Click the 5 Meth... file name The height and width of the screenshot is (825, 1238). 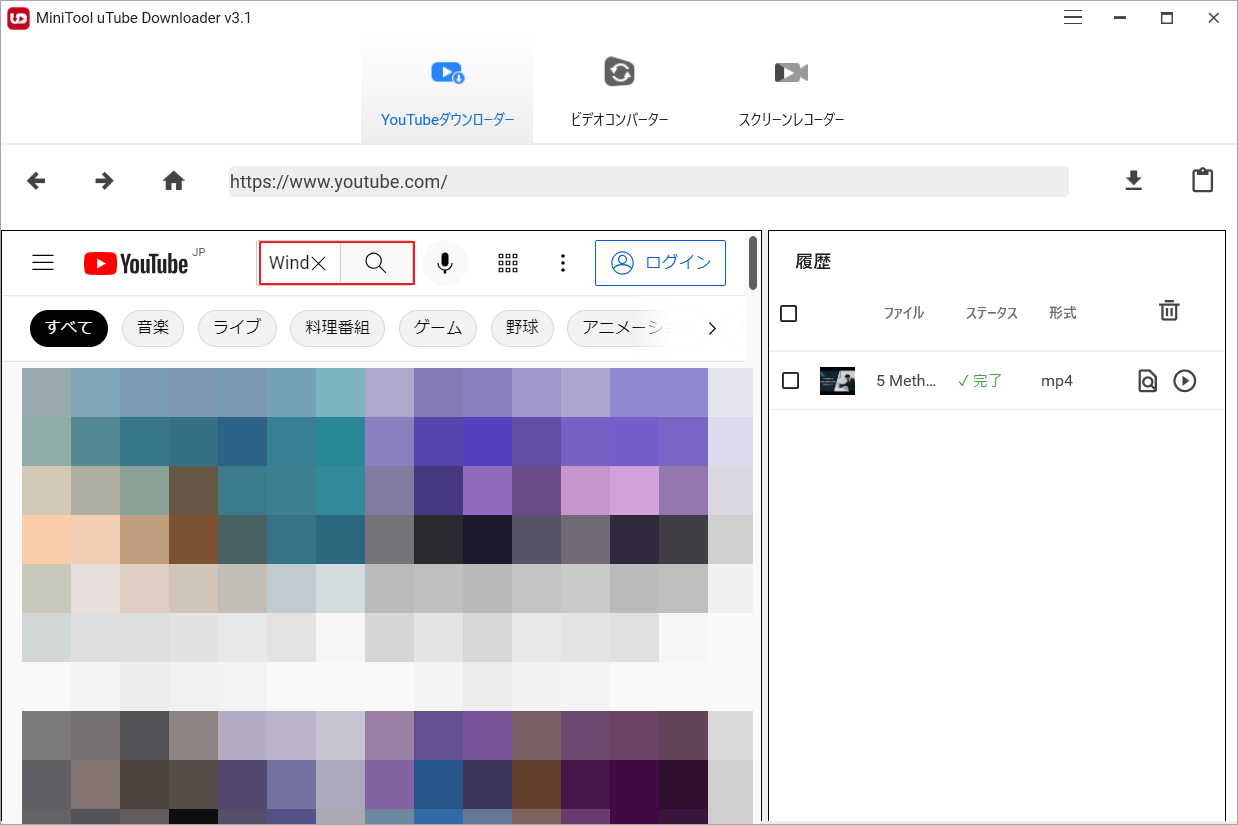(906, 381)
